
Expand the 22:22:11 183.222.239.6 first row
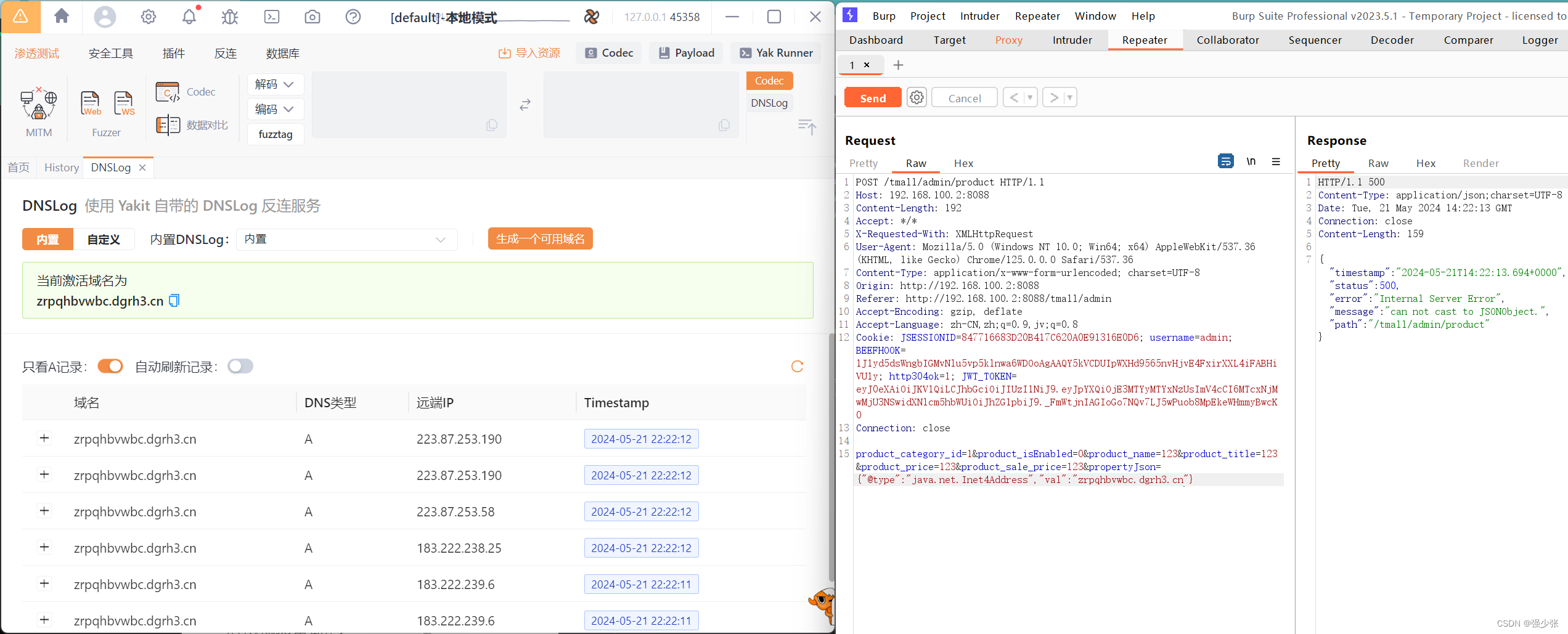pyautogui.click(x=44, y=584)
